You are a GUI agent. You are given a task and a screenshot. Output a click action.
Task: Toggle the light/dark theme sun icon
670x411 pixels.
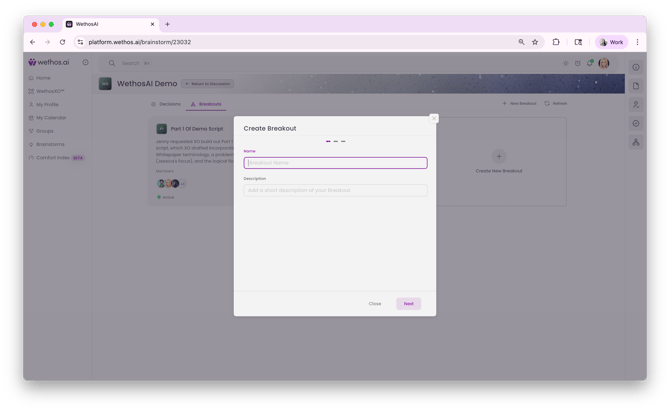click(565, 63)
